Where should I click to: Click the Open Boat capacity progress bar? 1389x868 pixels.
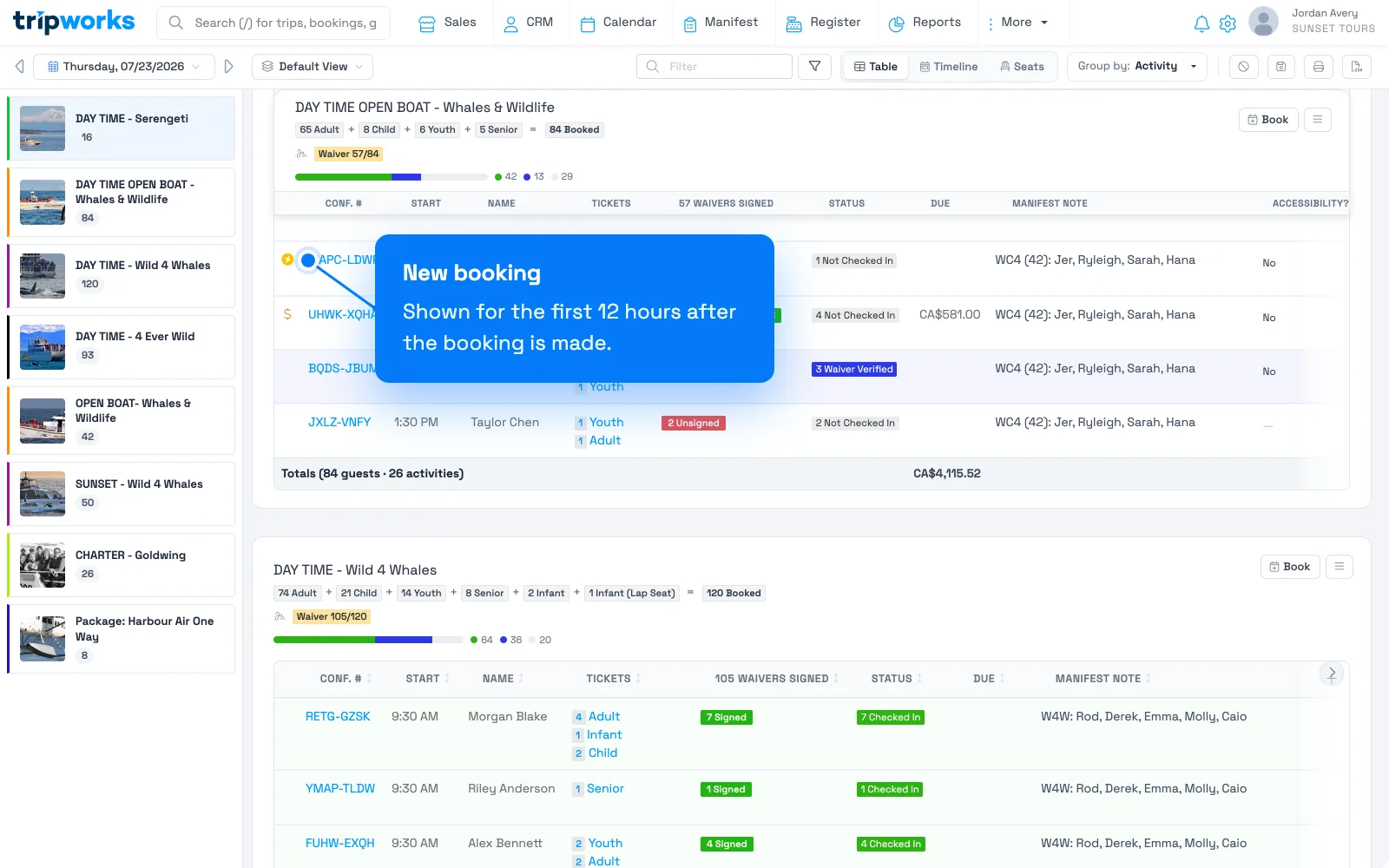pos(391,177)
